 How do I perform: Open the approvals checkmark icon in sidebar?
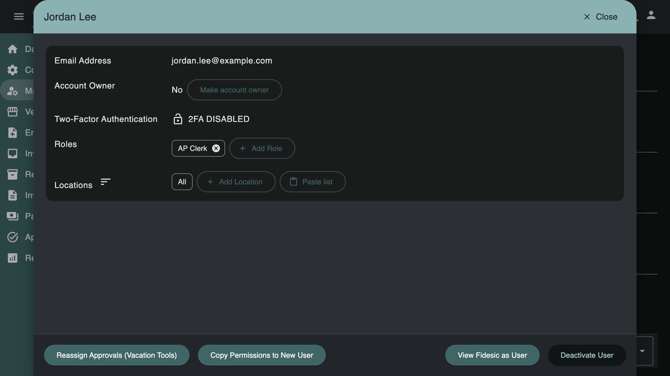[x=12, y=237]
